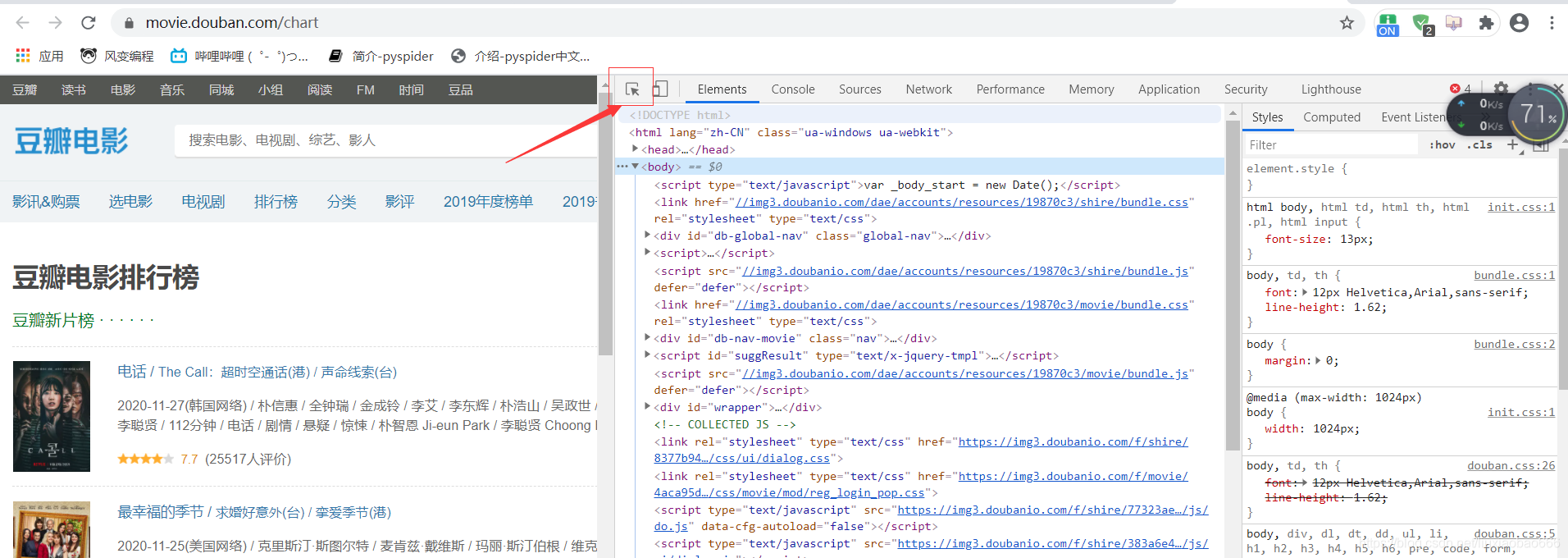Open the 哔哩哔哩 bookmark
Viewport: 1568px width, 558px height.
pos(239,56)
